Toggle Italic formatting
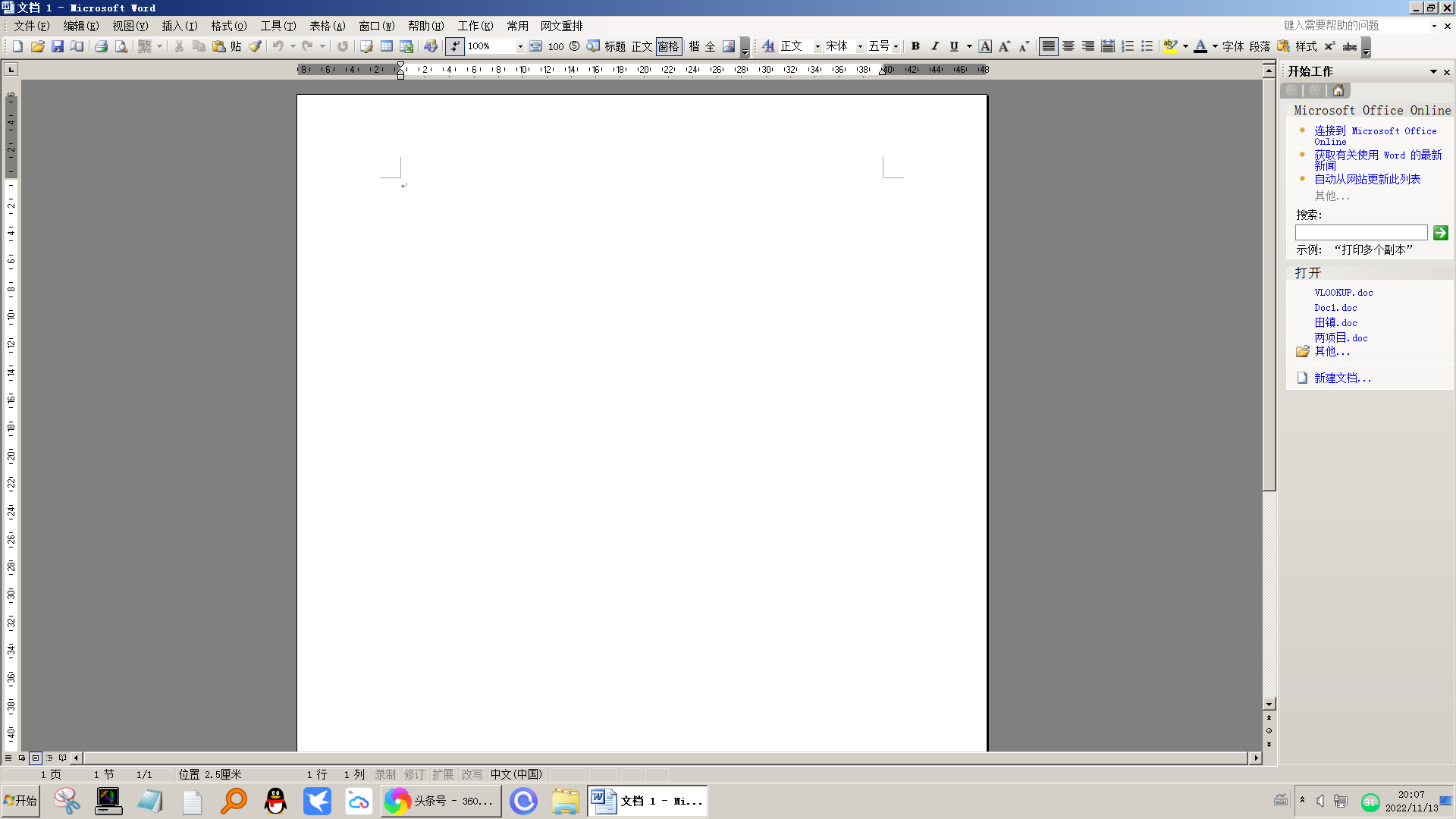Image resolution: width=1456 pixels, height=819 pixels. click(x=934, y=46)
